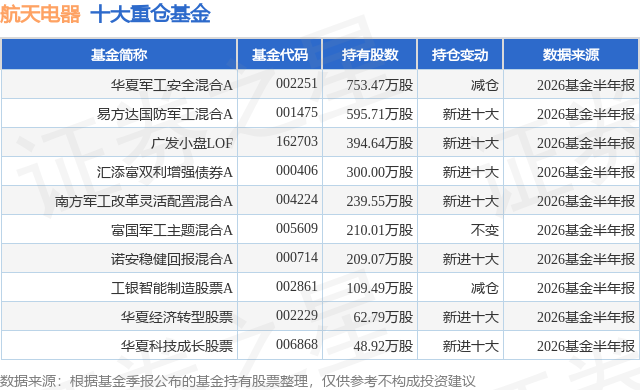Select the 753.47万股 holdings cell
The width and height of the screenshot is (640, 390).
[x=380, y=85]
